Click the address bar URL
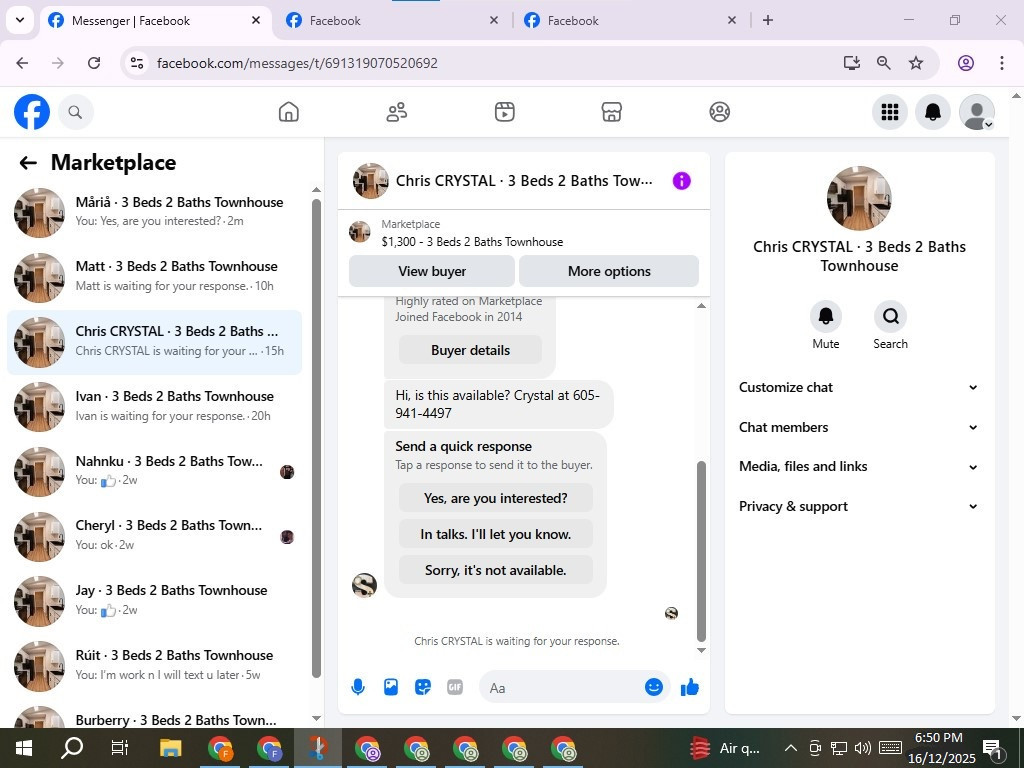 pos(297,63)
